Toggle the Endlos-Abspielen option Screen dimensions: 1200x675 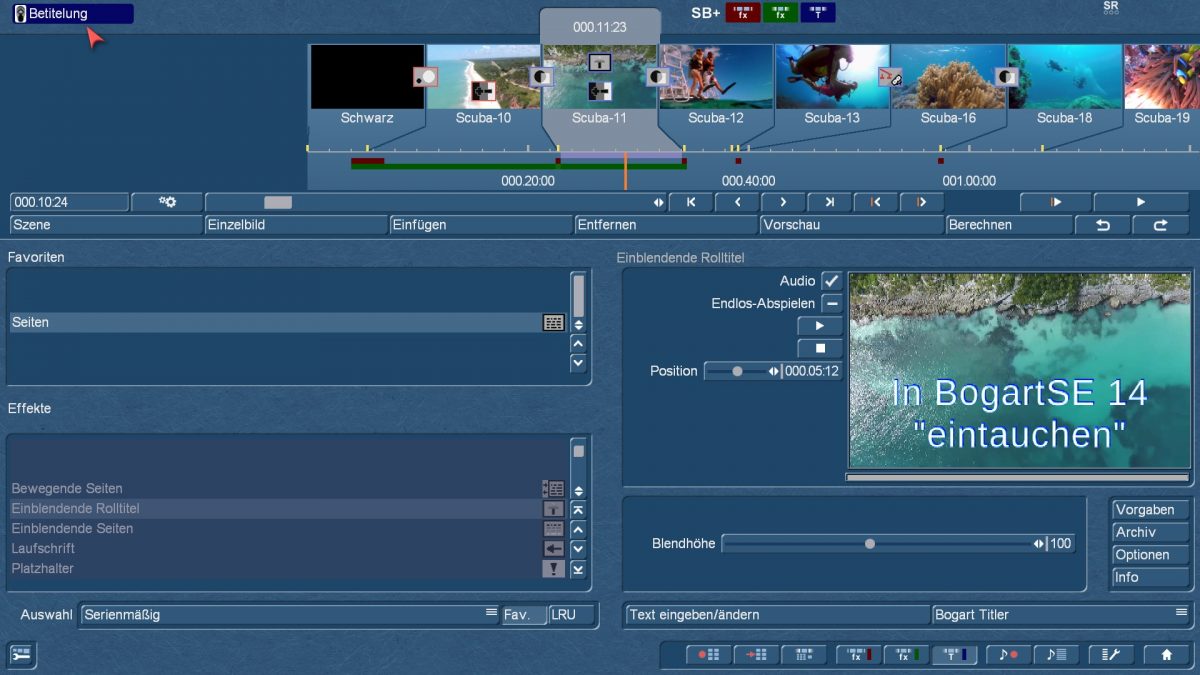pos(831,303)
